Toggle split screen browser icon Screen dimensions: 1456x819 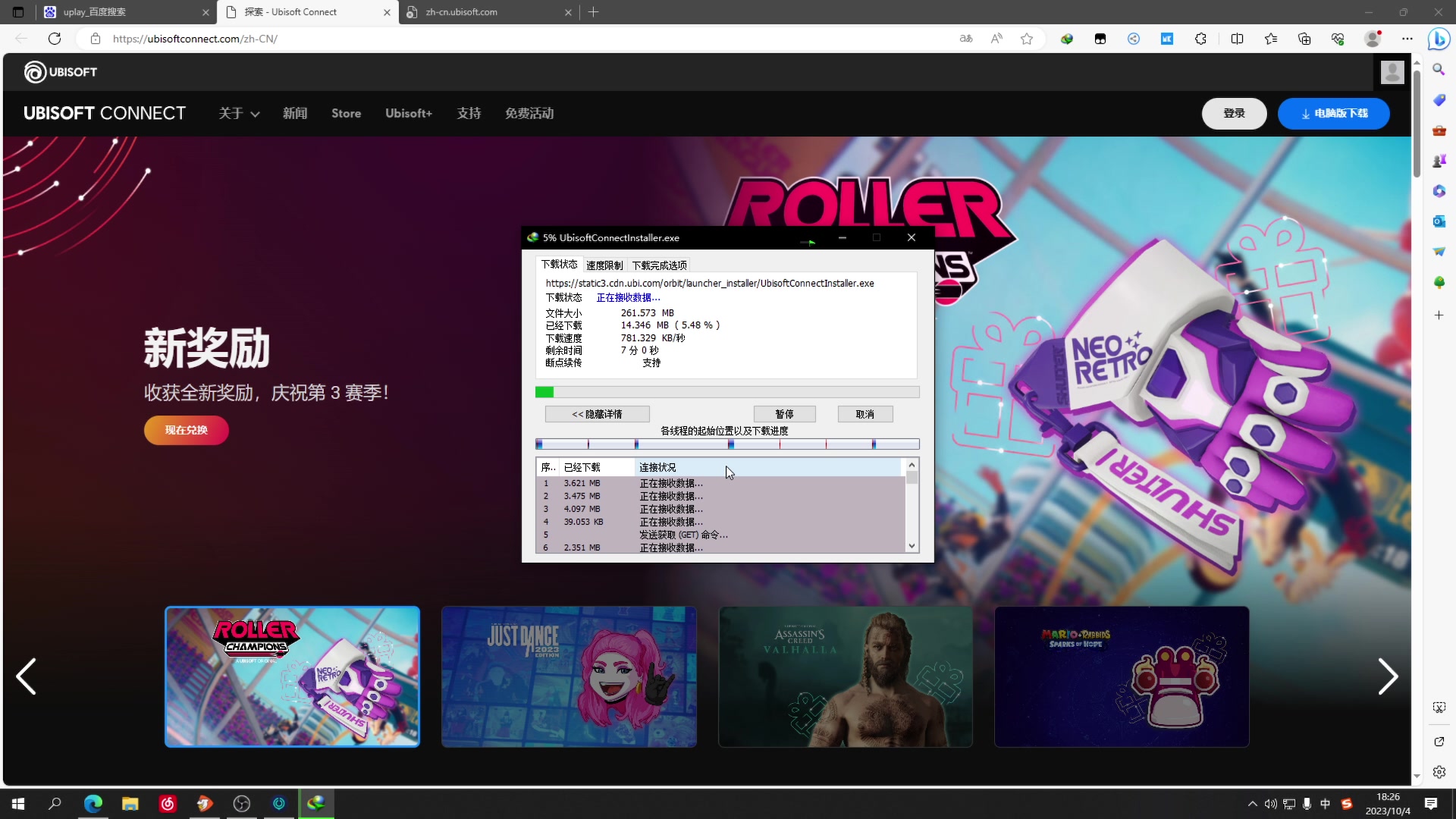pos(1237,39)
